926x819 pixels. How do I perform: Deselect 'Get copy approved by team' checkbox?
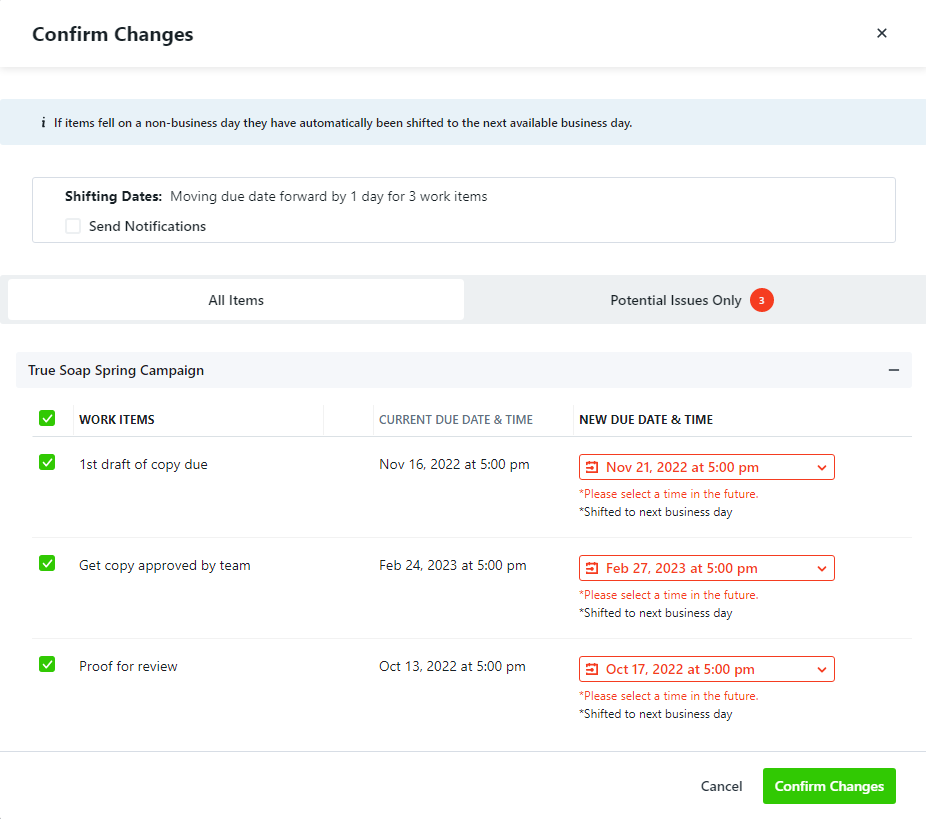tap(47, 563)
